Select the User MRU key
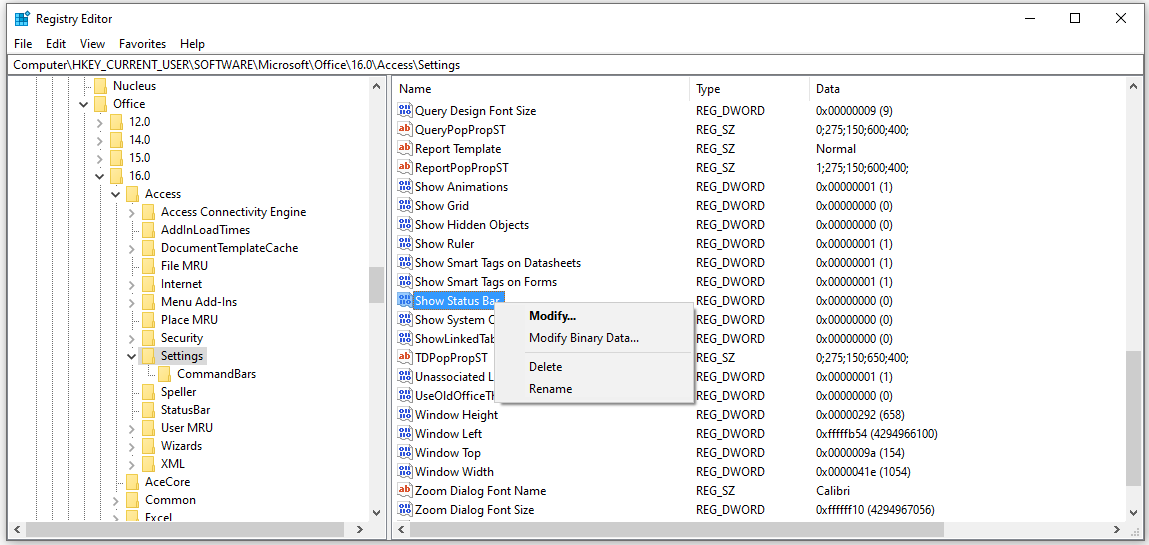The height and width of the screenshot is (545, 1149). (x=187, y=428)
